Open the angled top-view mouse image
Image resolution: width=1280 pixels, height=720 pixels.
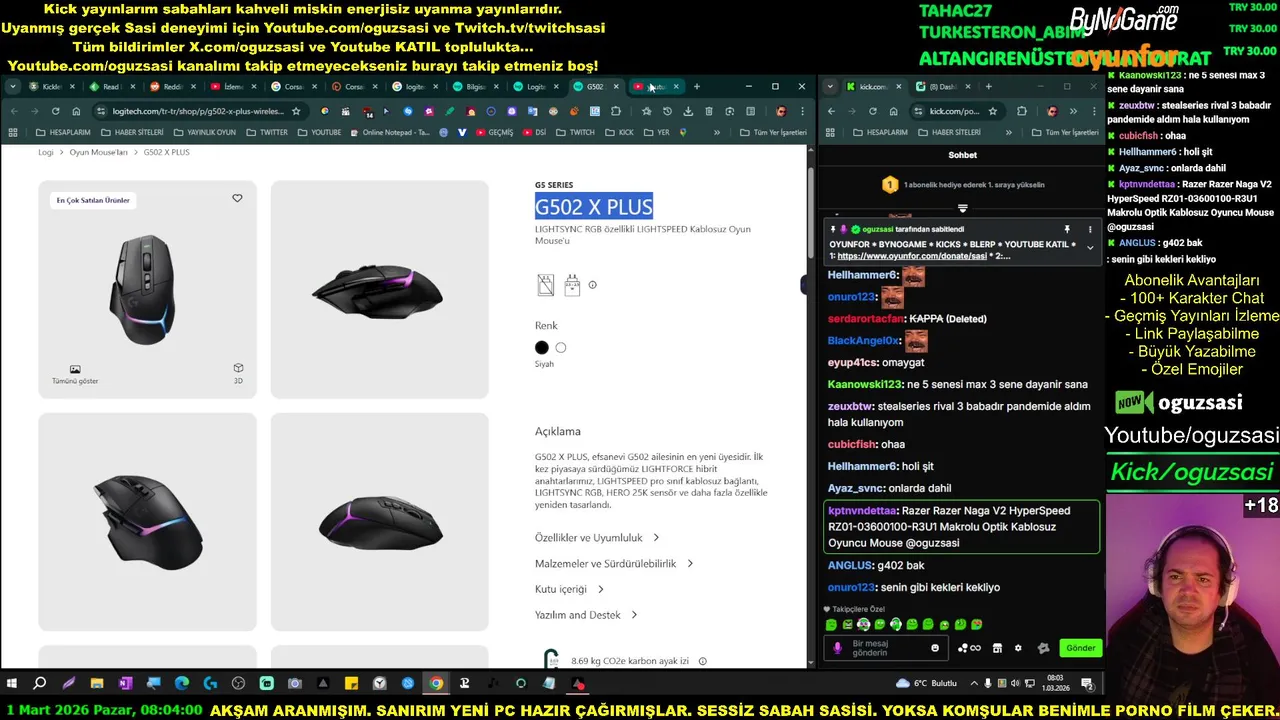[x=147, y=522]
